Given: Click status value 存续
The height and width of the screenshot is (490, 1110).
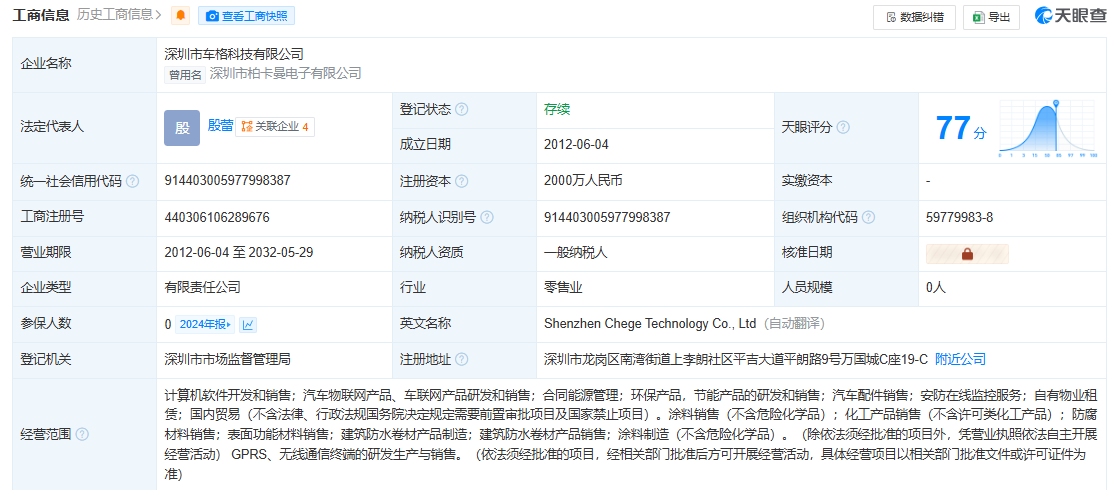Looking at the screenshot, I should tap(556, 109).
